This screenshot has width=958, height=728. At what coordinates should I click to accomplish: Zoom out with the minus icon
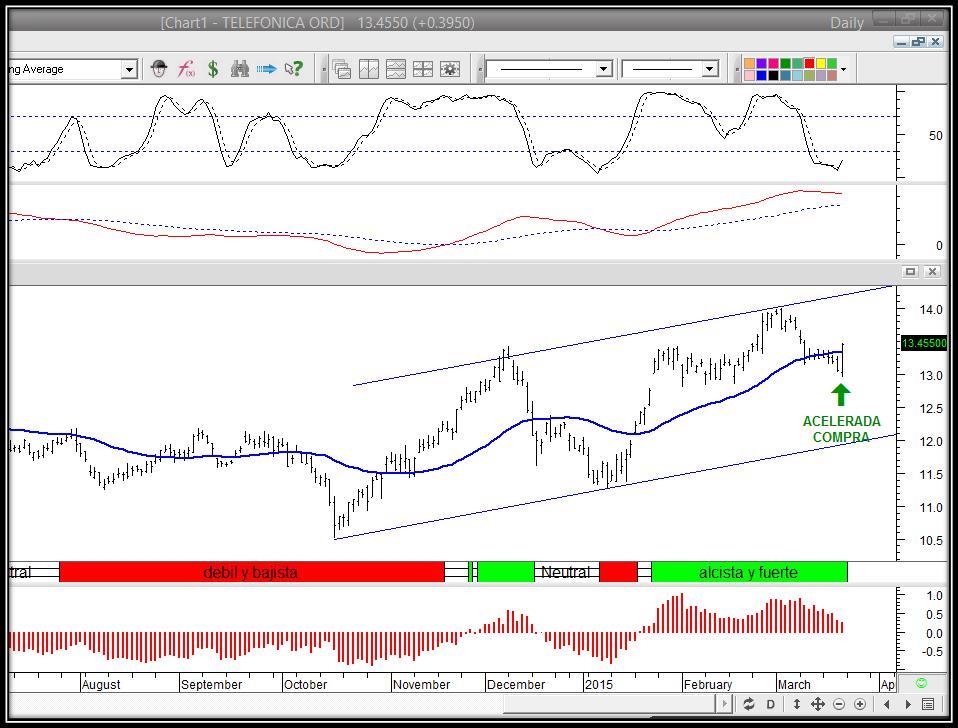tap(839, 704)
